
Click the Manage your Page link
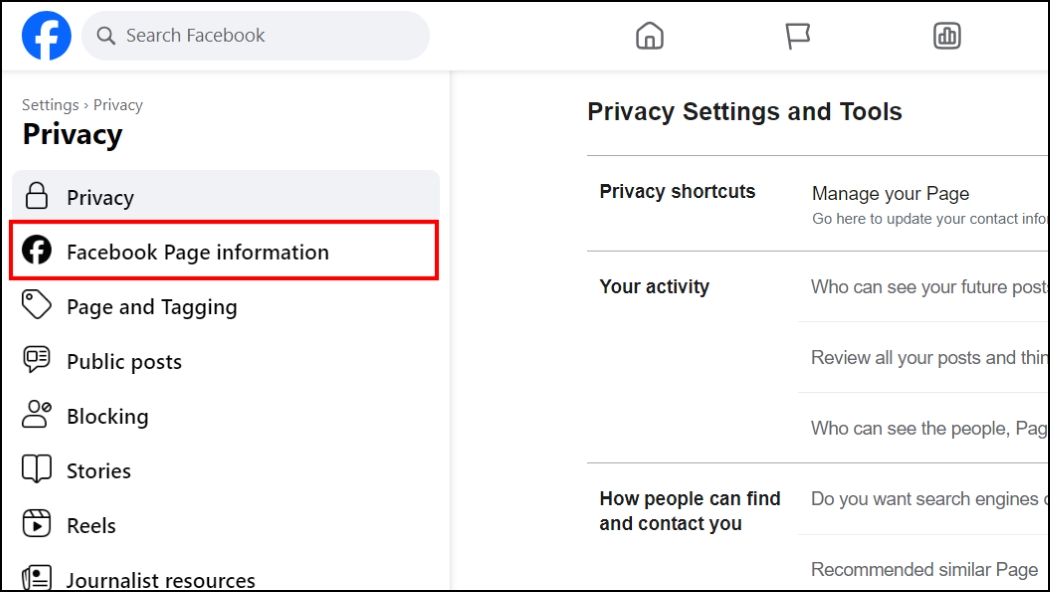tap(890, 193)
